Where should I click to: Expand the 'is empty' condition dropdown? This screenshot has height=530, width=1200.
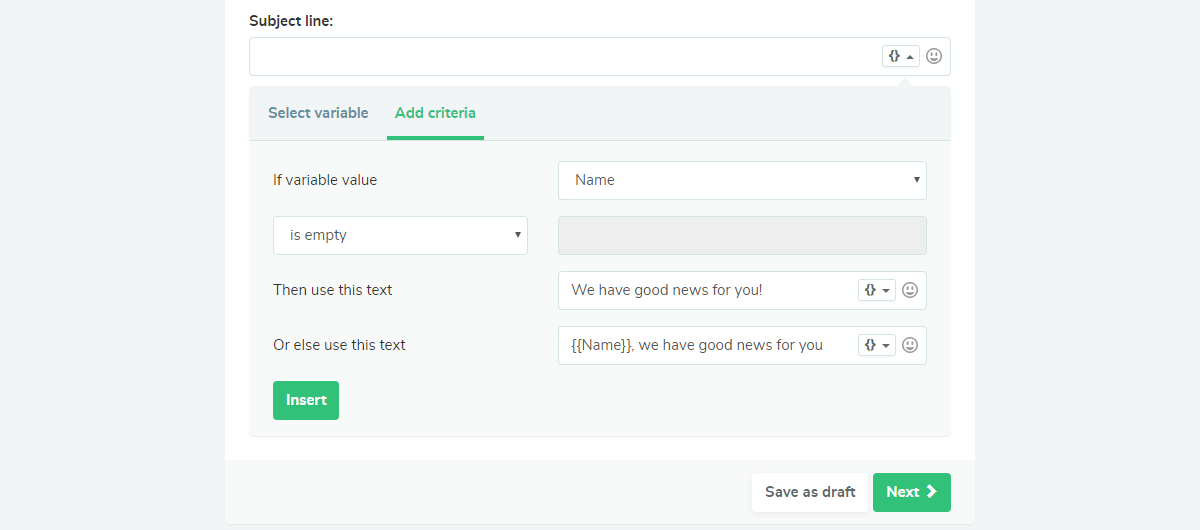[x=400, y=235]
